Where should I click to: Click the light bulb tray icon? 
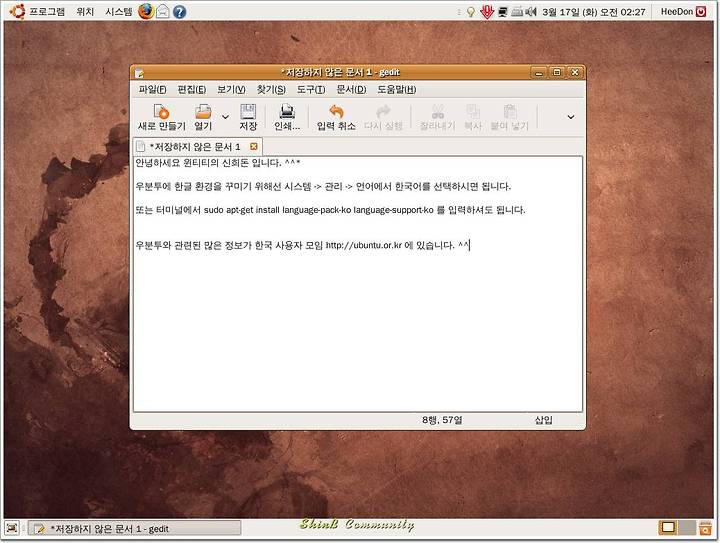[x=470, y=12]
